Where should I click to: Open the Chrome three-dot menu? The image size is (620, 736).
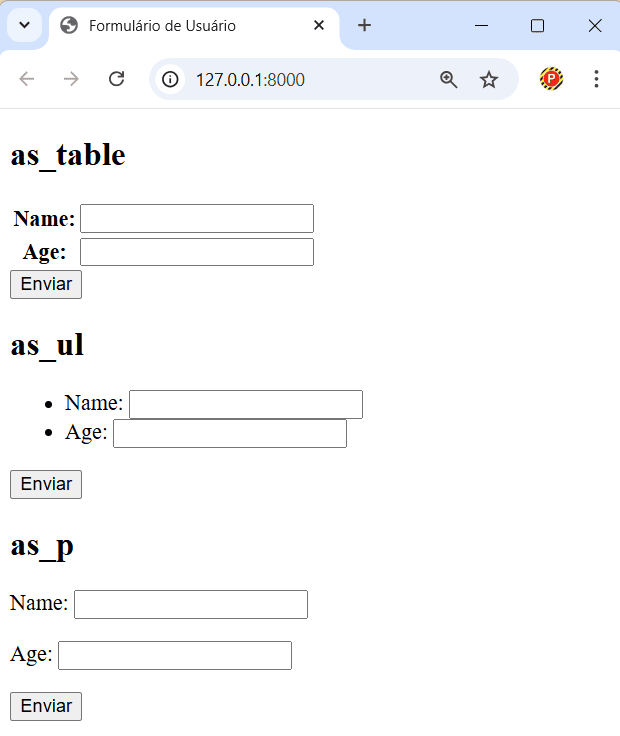coord(596,79)
